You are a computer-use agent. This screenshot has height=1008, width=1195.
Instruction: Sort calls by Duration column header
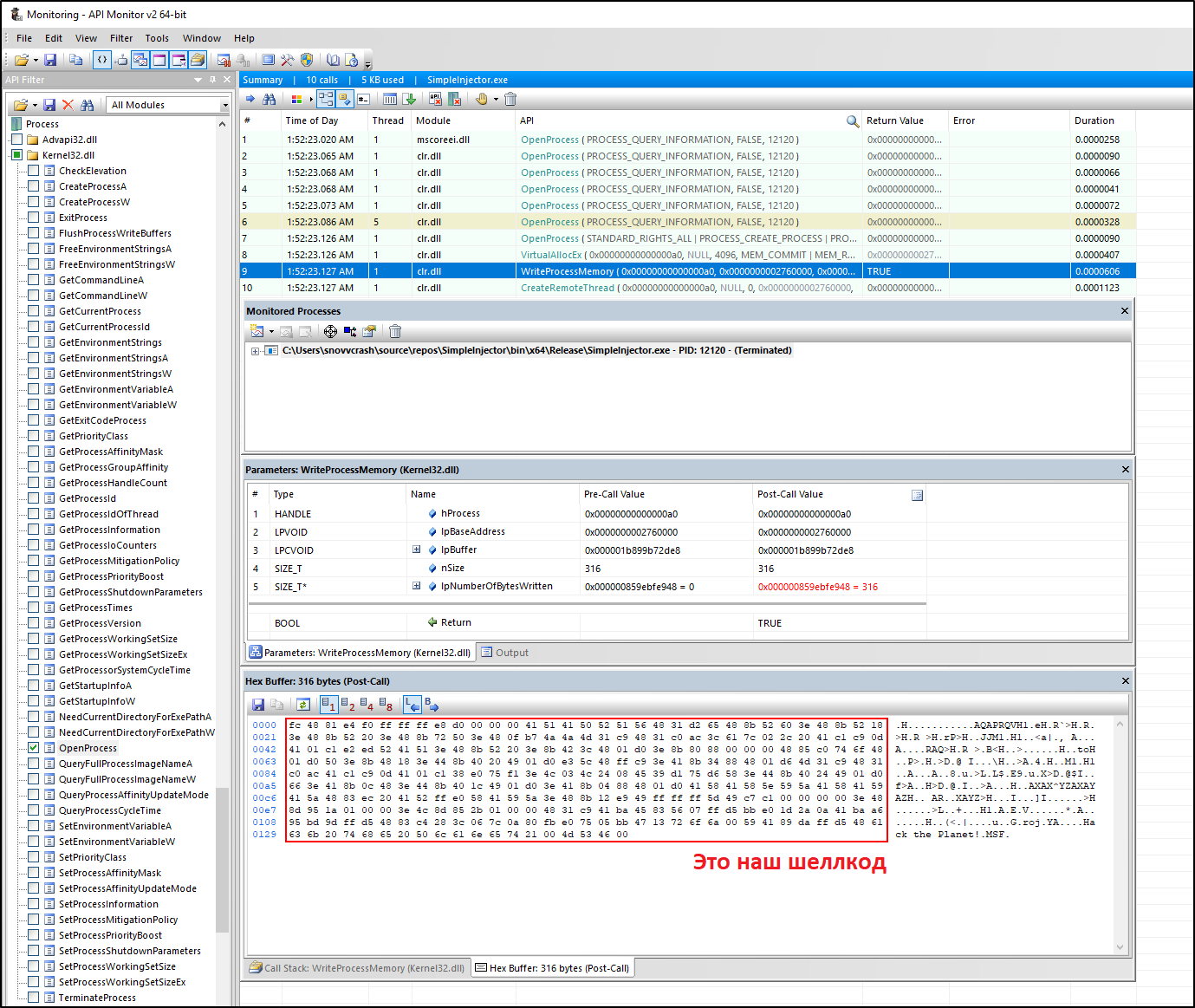coord(1094,121)
